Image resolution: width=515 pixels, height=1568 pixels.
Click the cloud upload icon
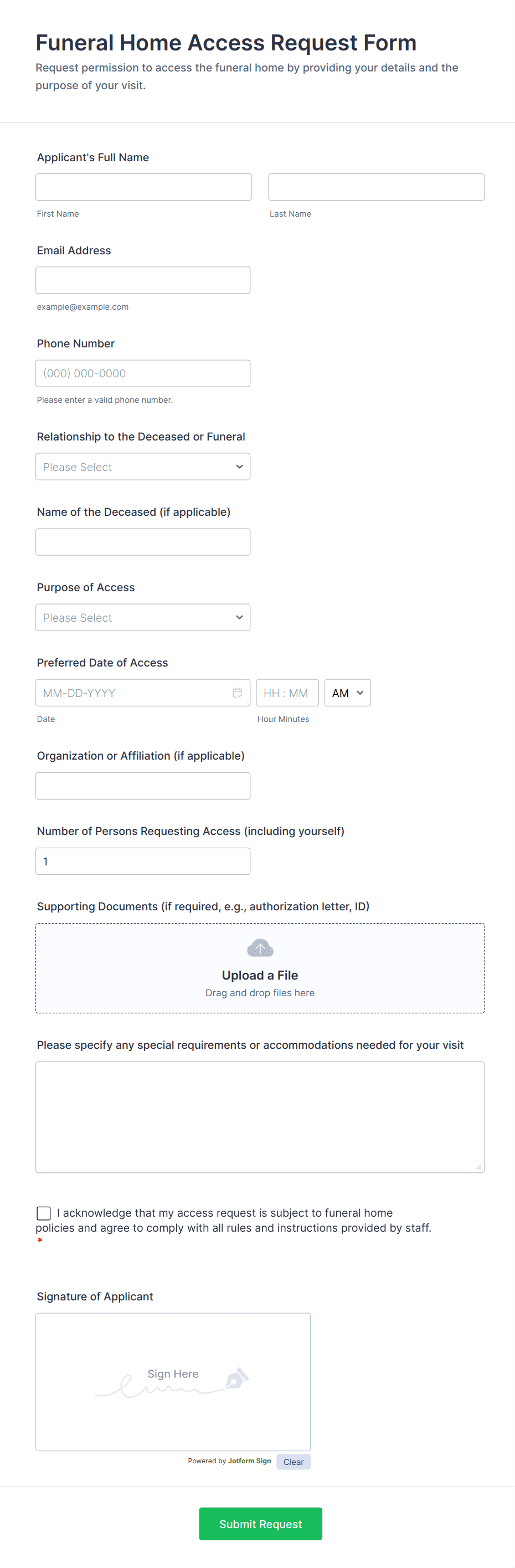(260, 948)
